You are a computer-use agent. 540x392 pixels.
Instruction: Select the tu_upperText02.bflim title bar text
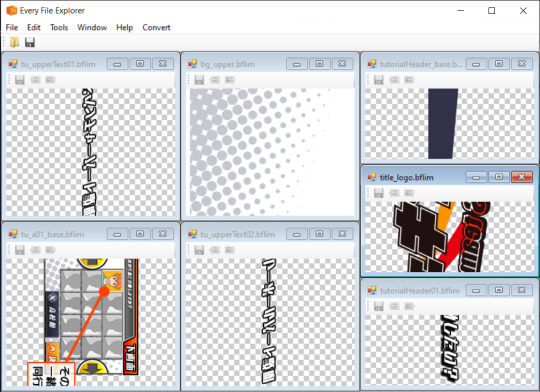point(238,234)
